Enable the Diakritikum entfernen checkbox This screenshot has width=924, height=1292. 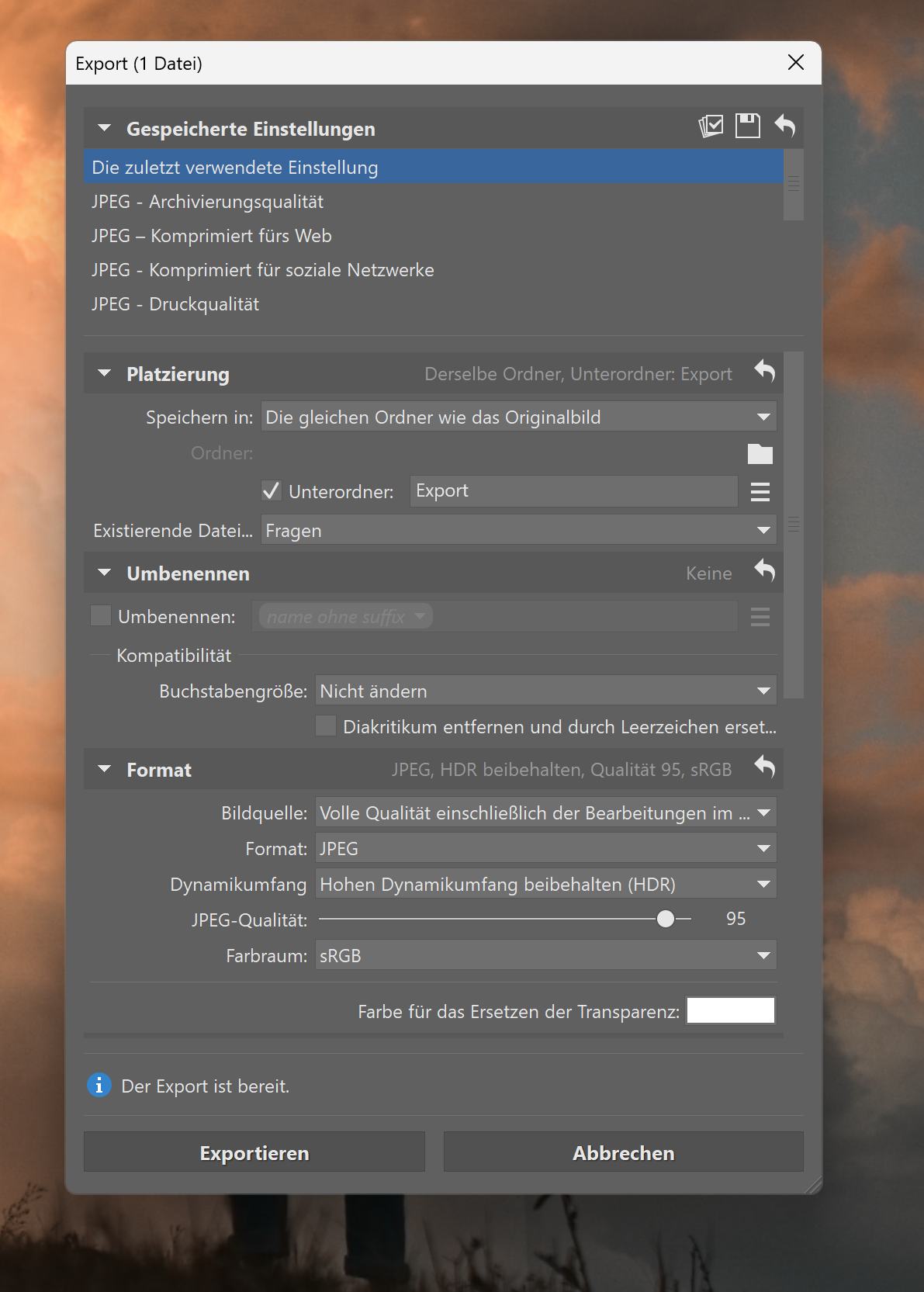[x=326, y=726]
